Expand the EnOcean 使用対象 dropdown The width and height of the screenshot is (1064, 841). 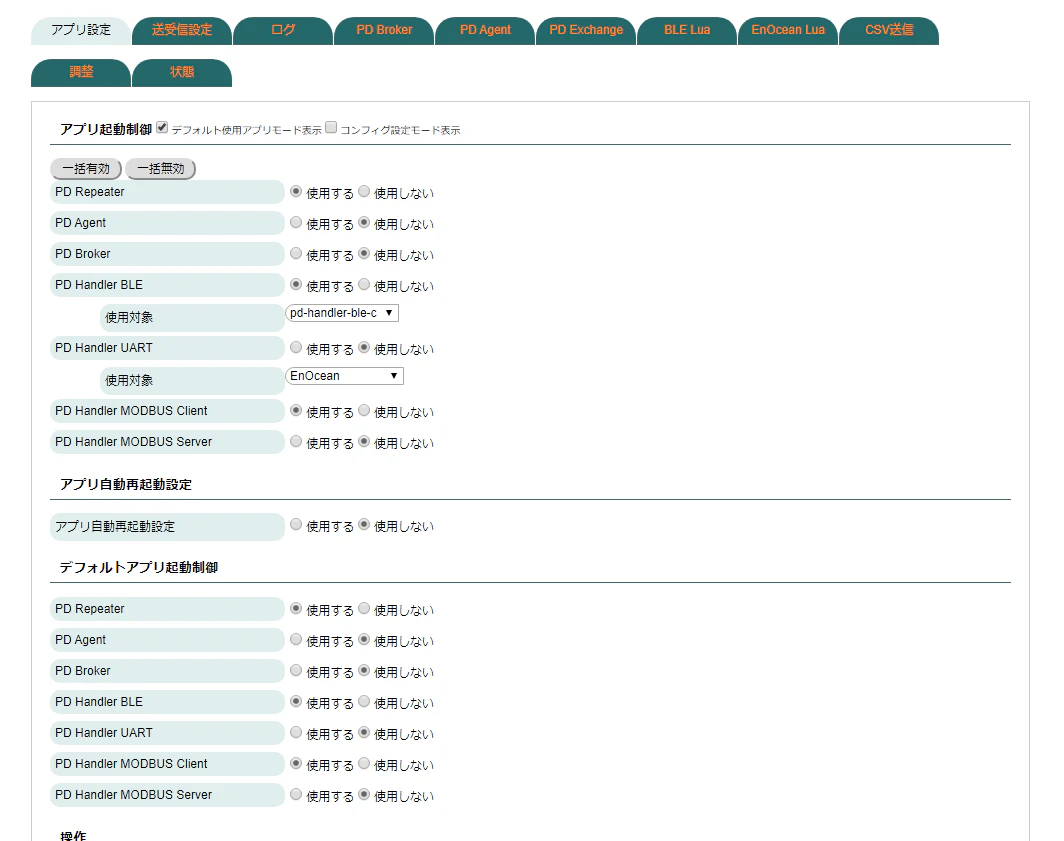point(345,376)
